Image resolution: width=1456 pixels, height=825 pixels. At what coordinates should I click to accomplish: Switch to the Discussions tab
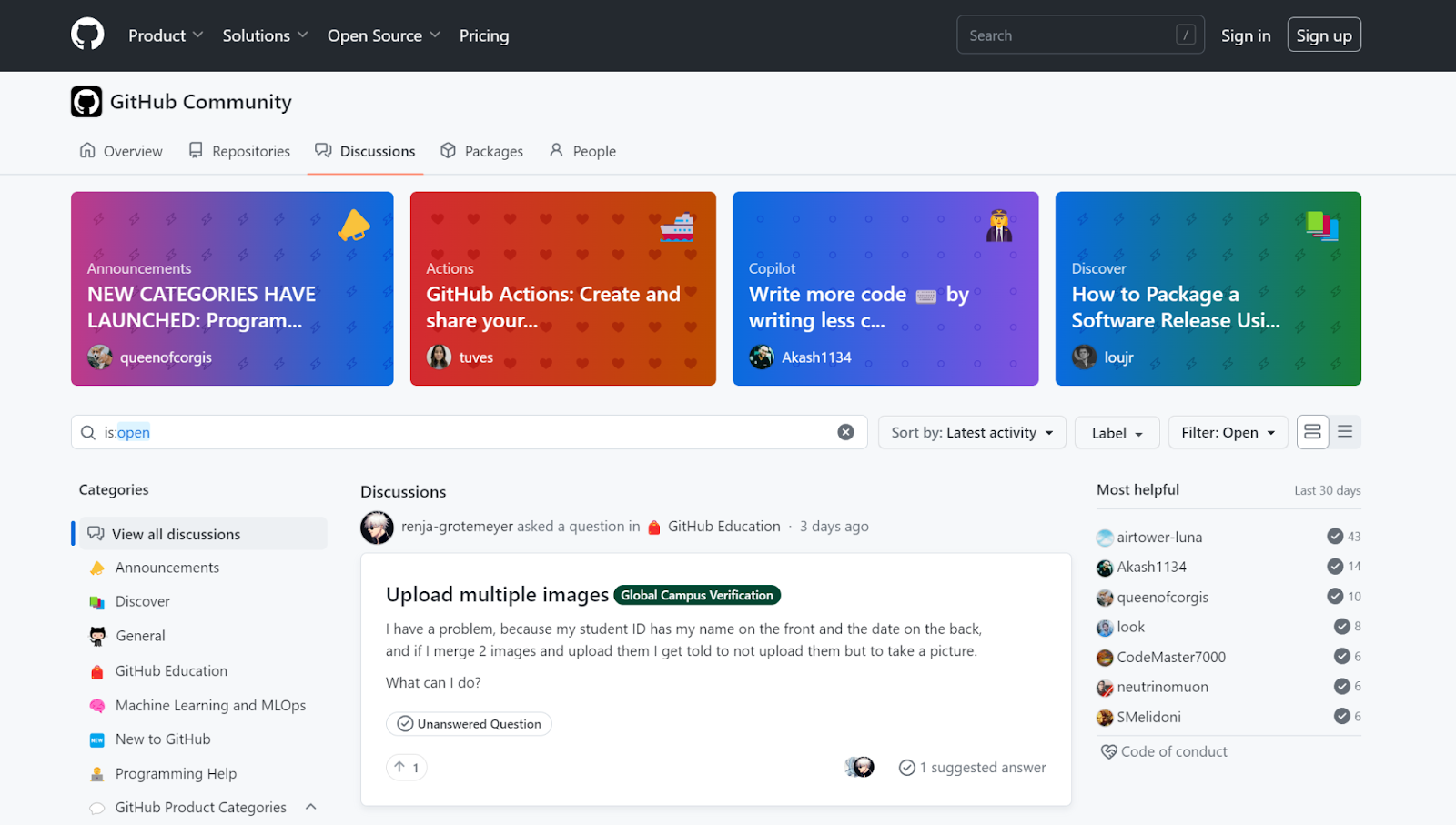[365, 150]
